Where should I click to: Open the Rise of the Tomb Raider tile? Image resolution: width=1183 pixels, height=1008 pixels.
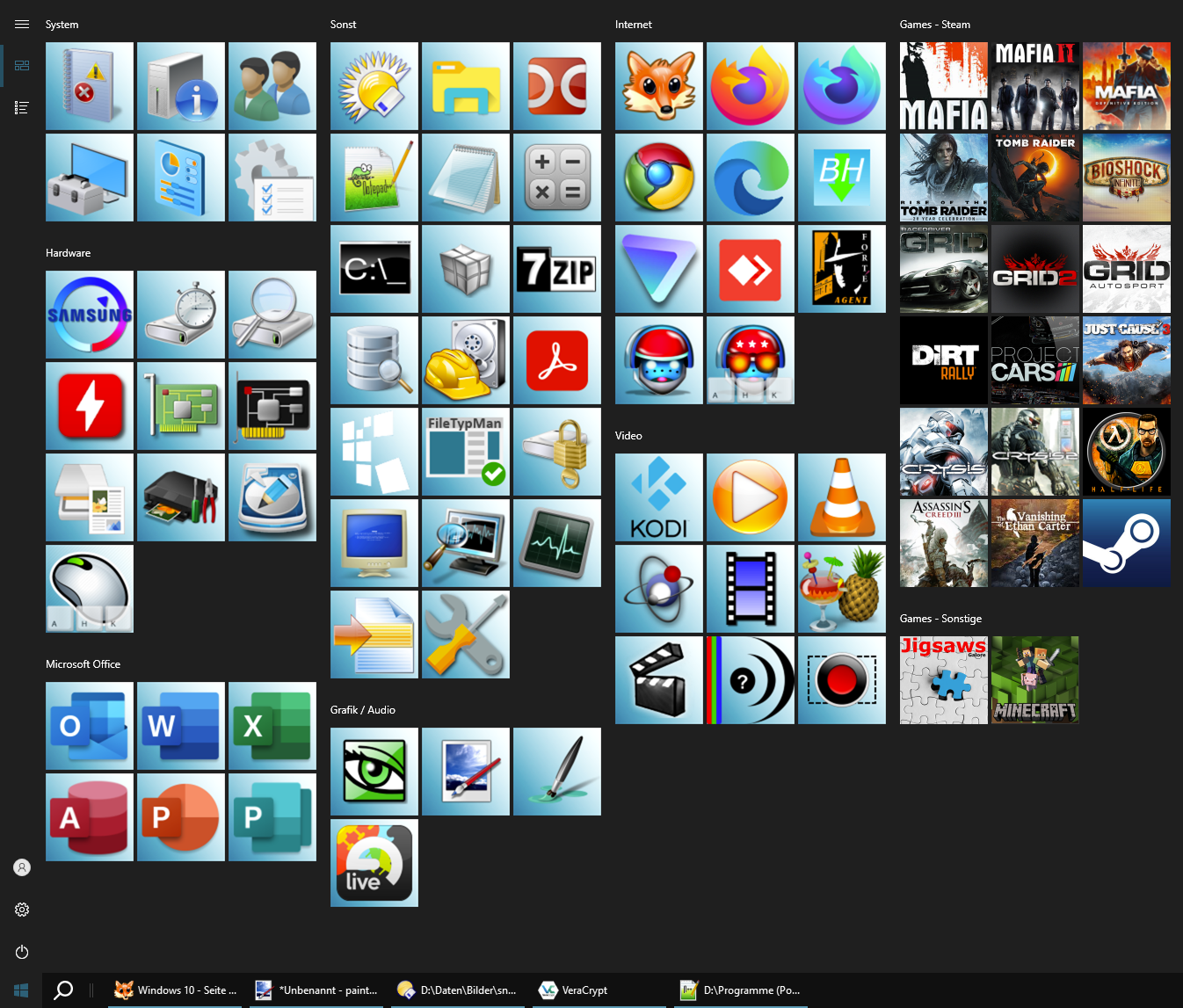[944, 178]
